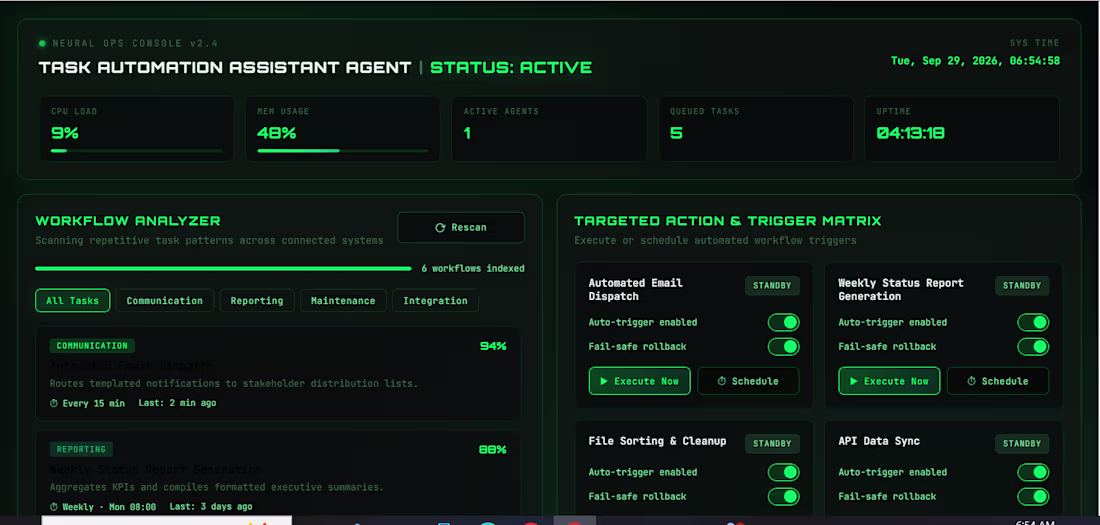
Task: Switch off Fail-safe rollback for Weekly Status Report
Action: (x=1033, y=347)
